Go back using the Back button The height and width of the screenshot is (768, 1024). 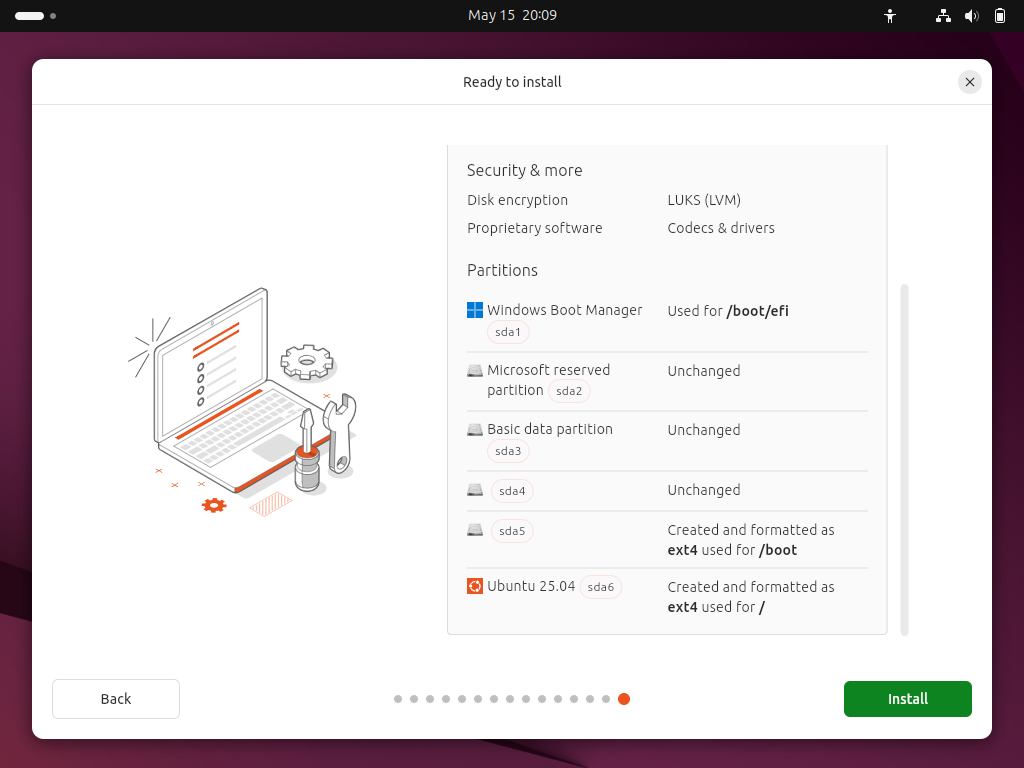(115, 698)
